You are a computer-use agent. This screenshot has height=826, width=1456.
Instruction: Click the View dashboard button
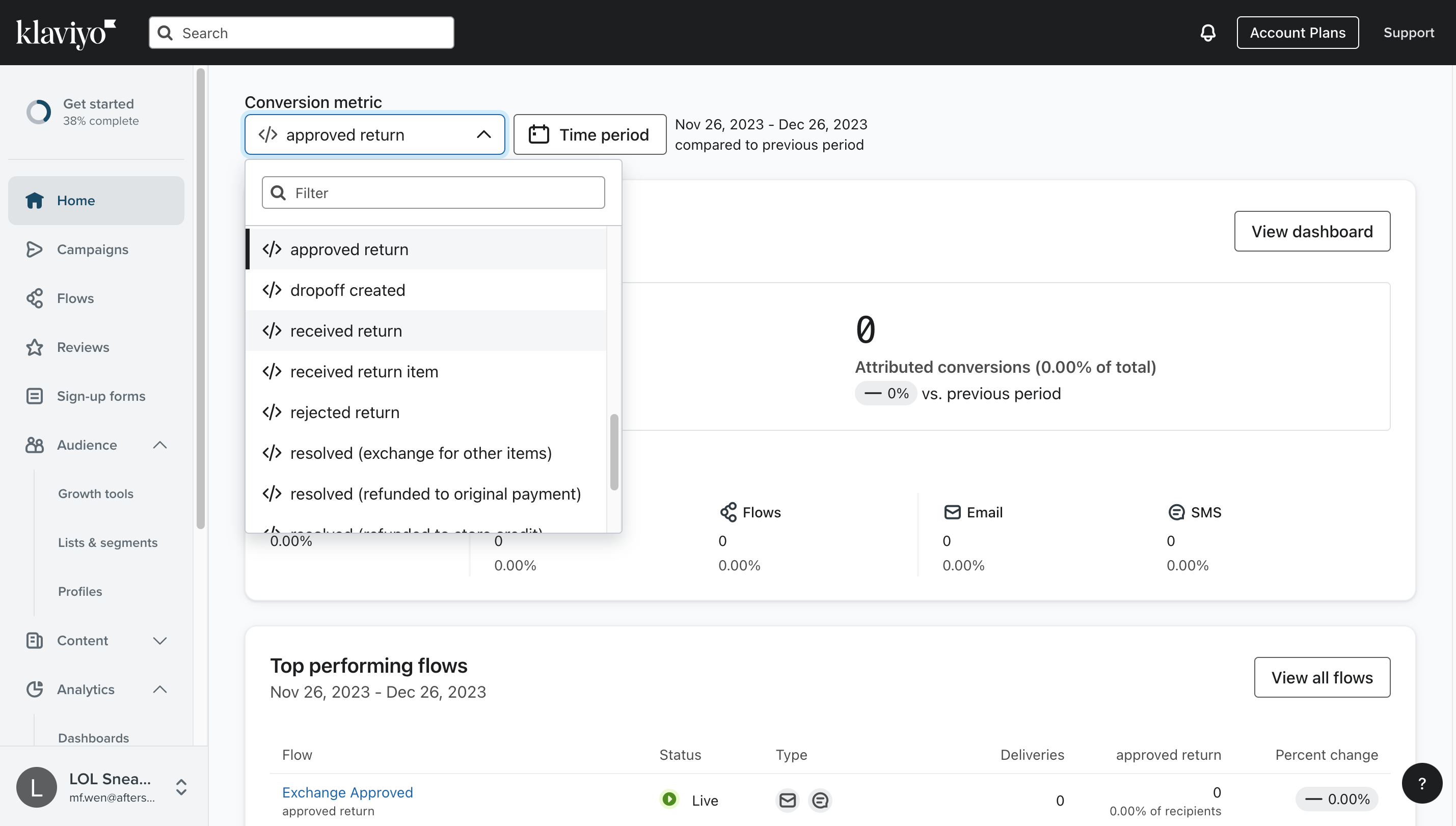click(1312, 231)
